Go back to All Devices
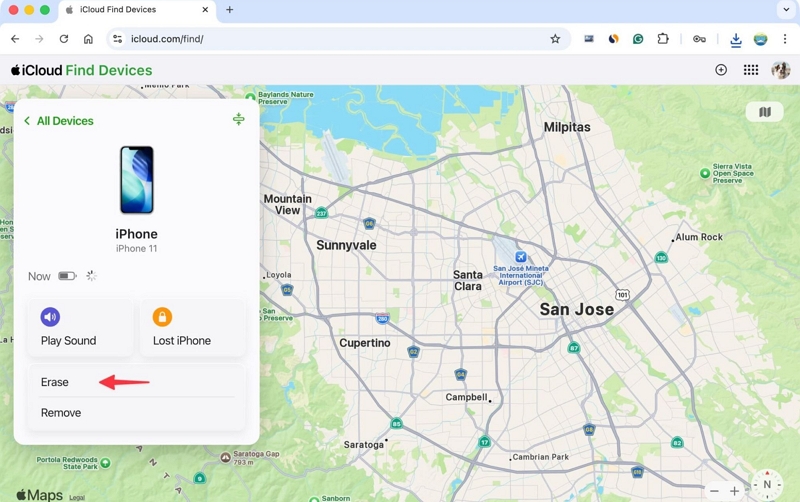The width and height of the screenshot is (800, 502). tap(59, 121)
